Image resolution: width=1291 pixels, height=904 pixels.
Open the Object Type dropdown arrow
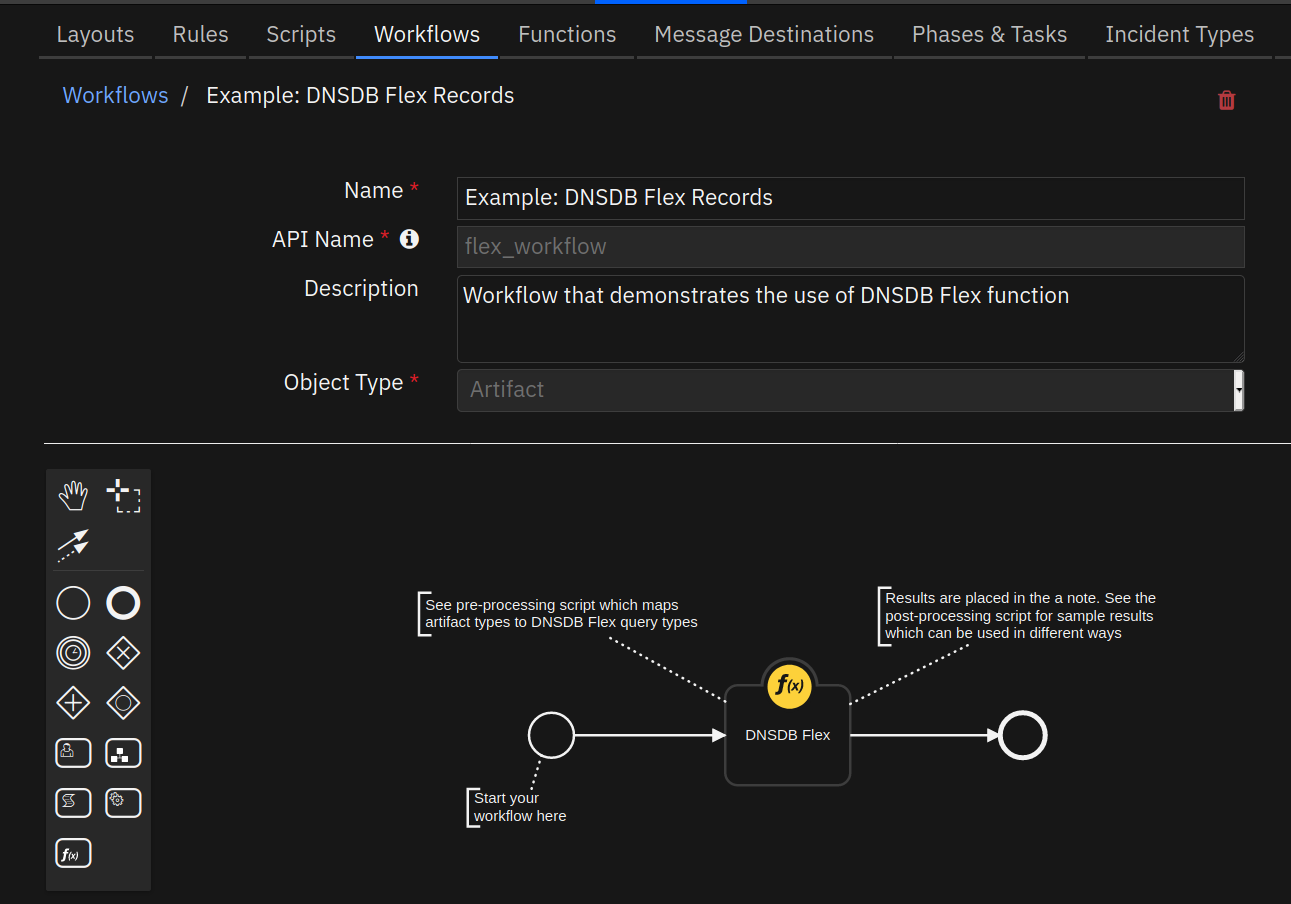1239,390
